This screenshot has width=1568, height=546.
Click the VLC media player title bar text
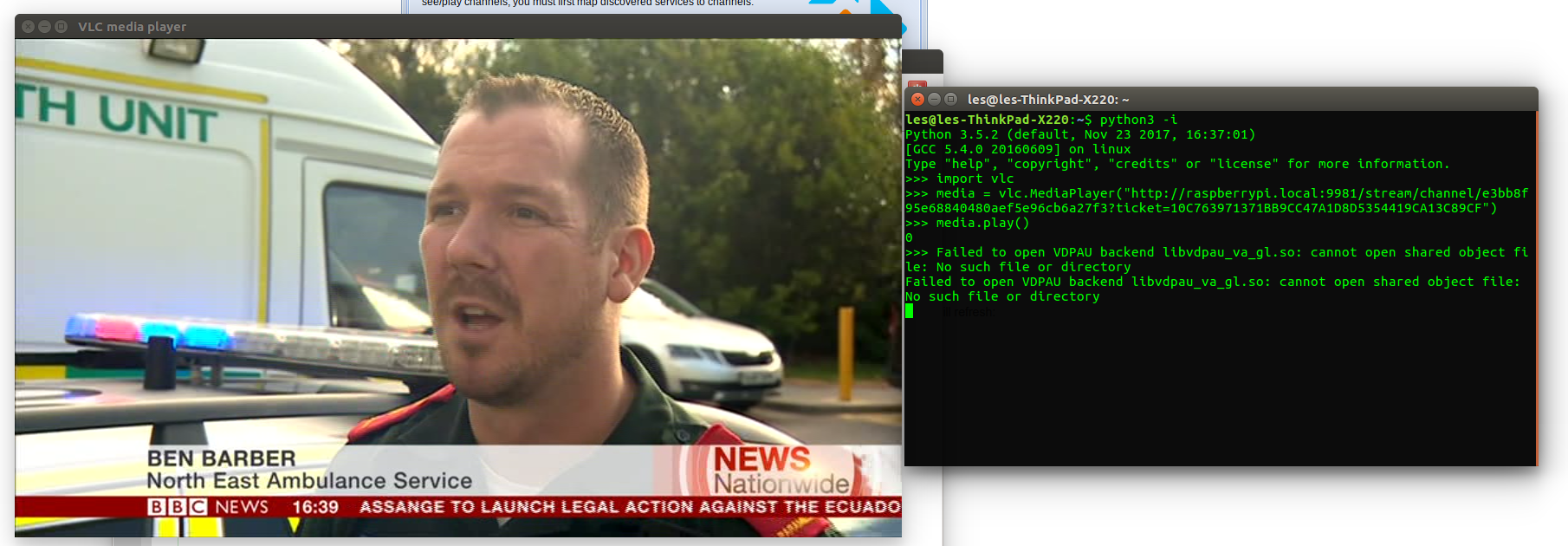pyautogui.click(x=132, y=27)
